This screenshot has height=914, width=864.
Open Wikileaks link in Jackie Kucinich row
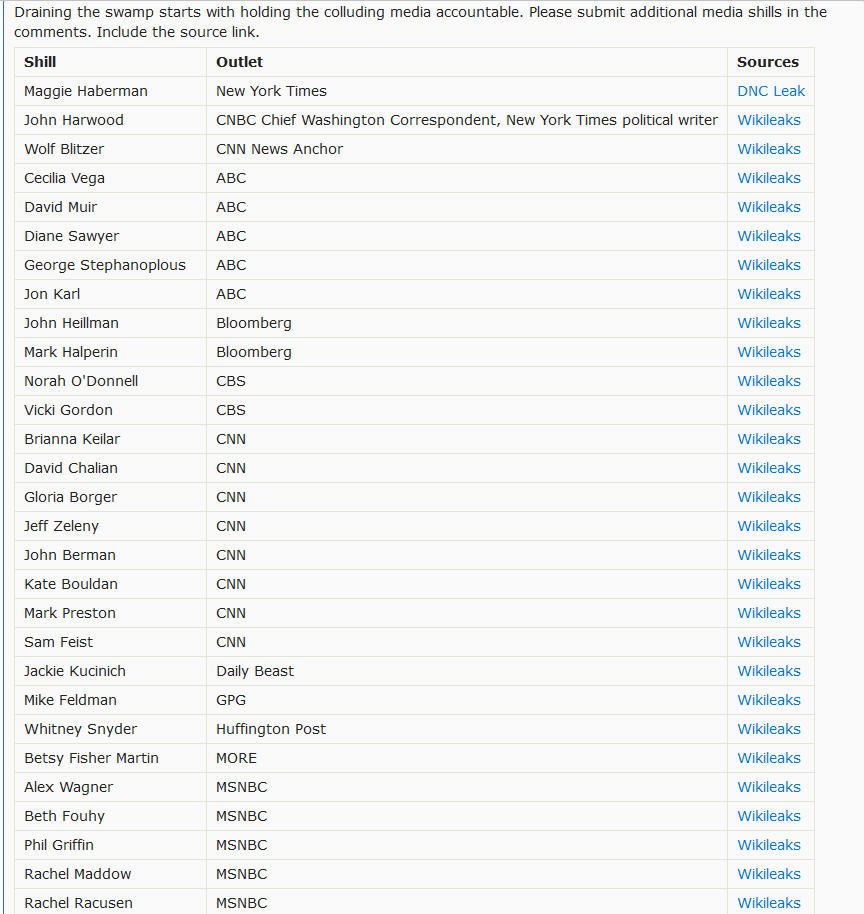click(768, 671)
